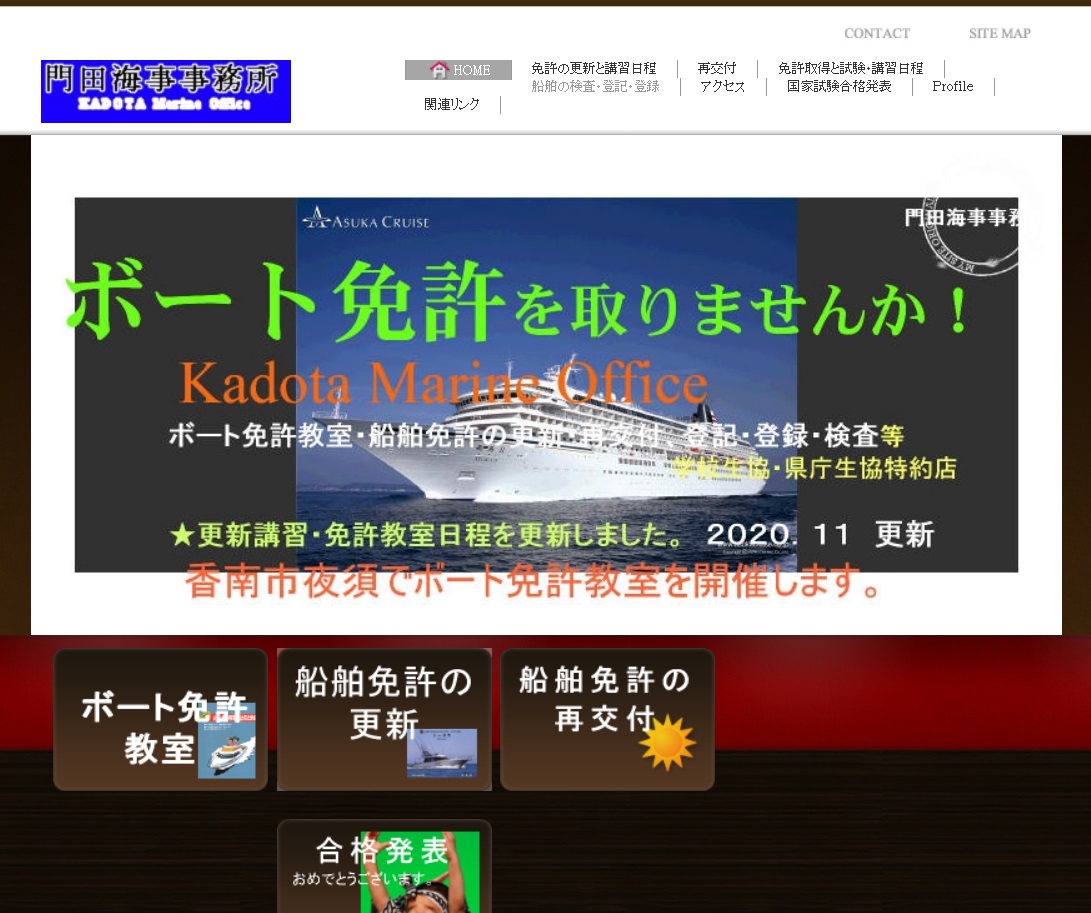
Task: Click boat pamphlet thumbnail on ボート免許教室 tile
Action: pyautogui.click(x=227, y=741)
